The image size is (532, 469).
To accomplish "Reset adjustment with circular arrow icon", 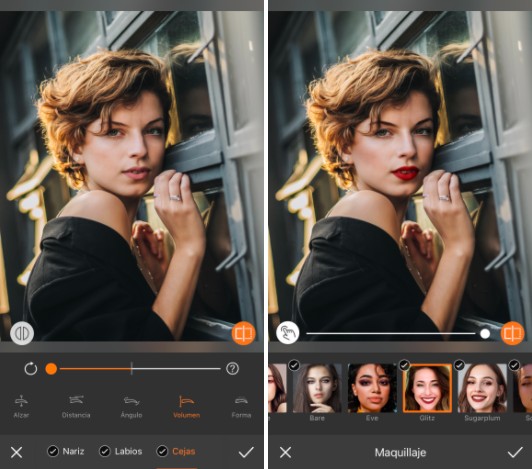I will (31, 369).
